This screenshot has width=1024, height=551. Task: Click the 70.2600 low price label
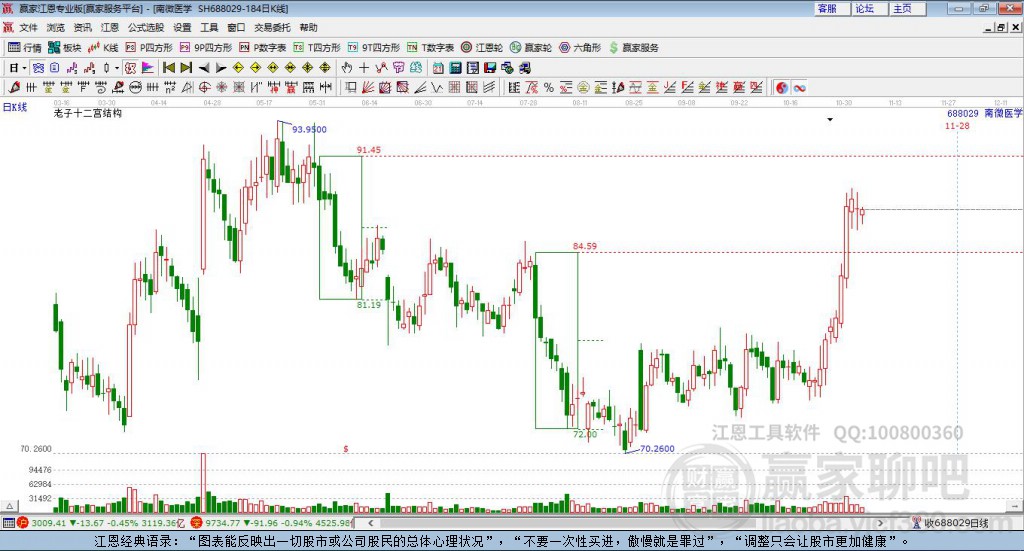click(657, 449)
